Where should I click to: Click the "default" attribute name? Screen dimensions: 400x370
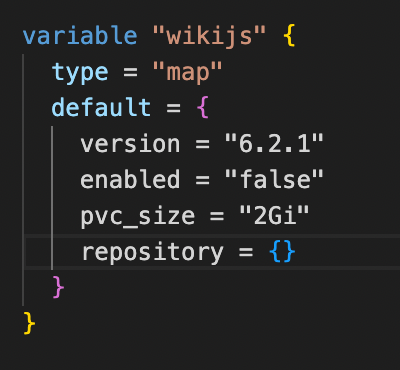pos(101,107)
